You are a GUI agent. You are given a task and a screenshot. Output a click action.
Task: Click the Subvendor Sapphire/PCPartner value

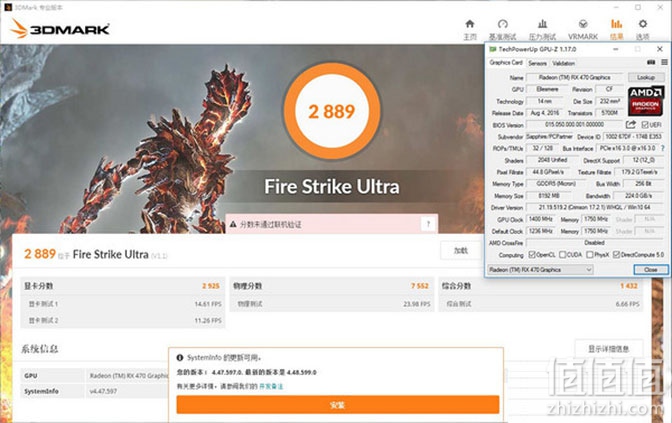pos(549,136)
